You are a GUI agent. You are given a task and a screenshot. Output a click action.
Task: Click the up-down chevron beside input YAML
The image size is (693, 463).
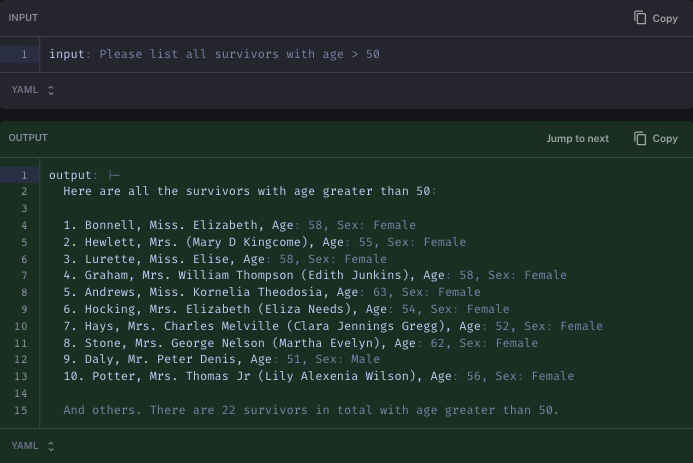(51, 90)
